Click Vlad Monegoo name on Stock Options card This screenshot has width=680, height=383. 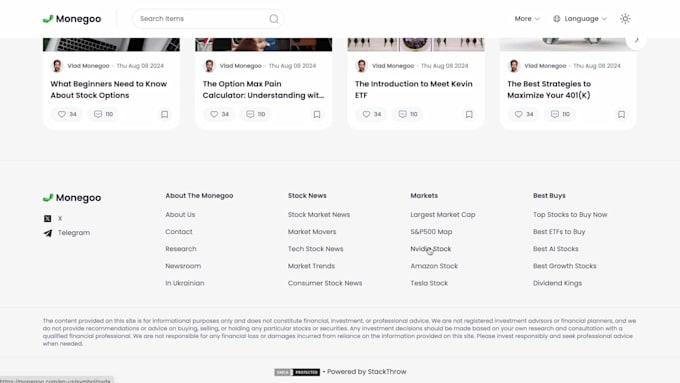(x=88, y=66)
